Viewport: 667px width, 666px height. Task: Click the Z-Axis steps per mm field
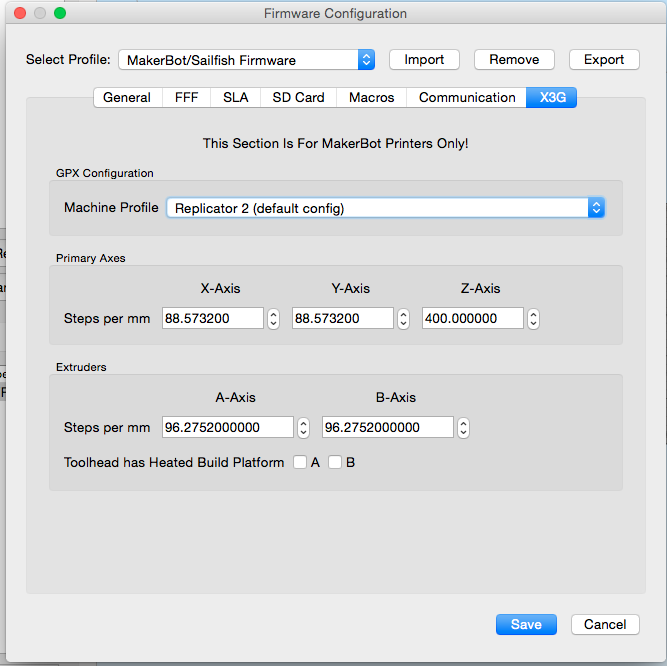click(473, 318)
